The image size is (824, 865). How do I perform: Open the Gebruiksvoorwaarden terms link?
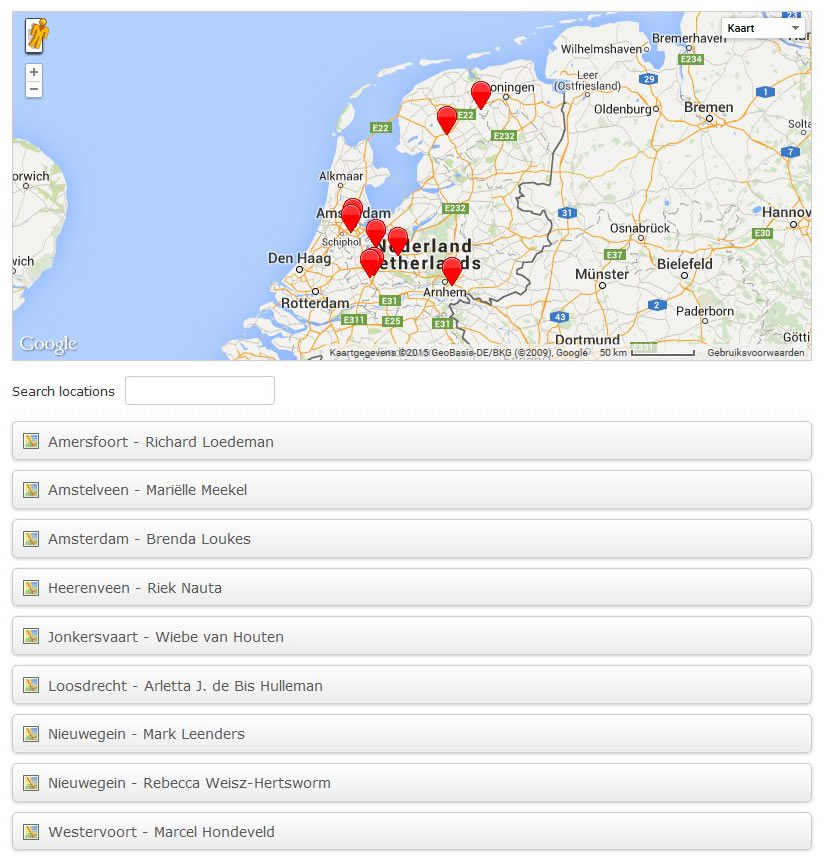click(755, 353)
